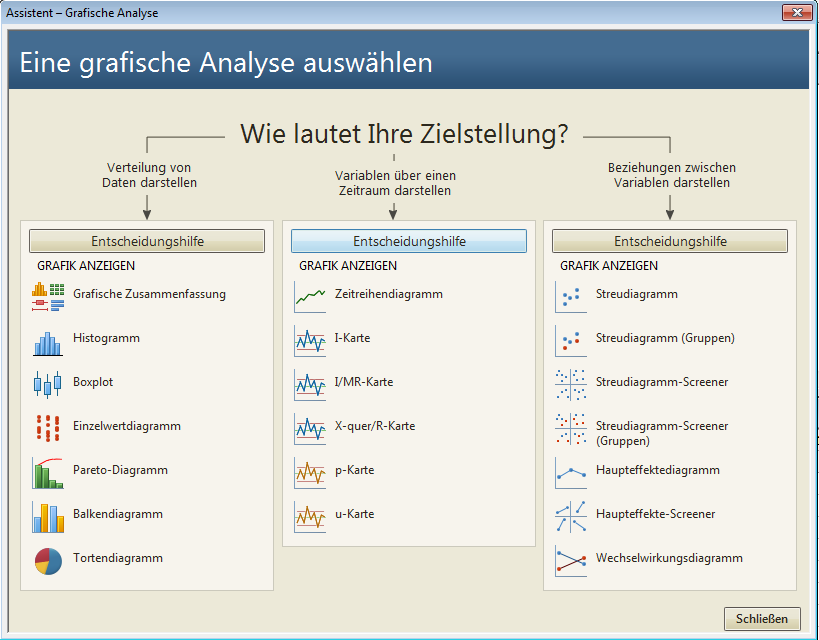Open Entscheidungshilfe under Beziehungen zwischen Variablen

(670, 241)
